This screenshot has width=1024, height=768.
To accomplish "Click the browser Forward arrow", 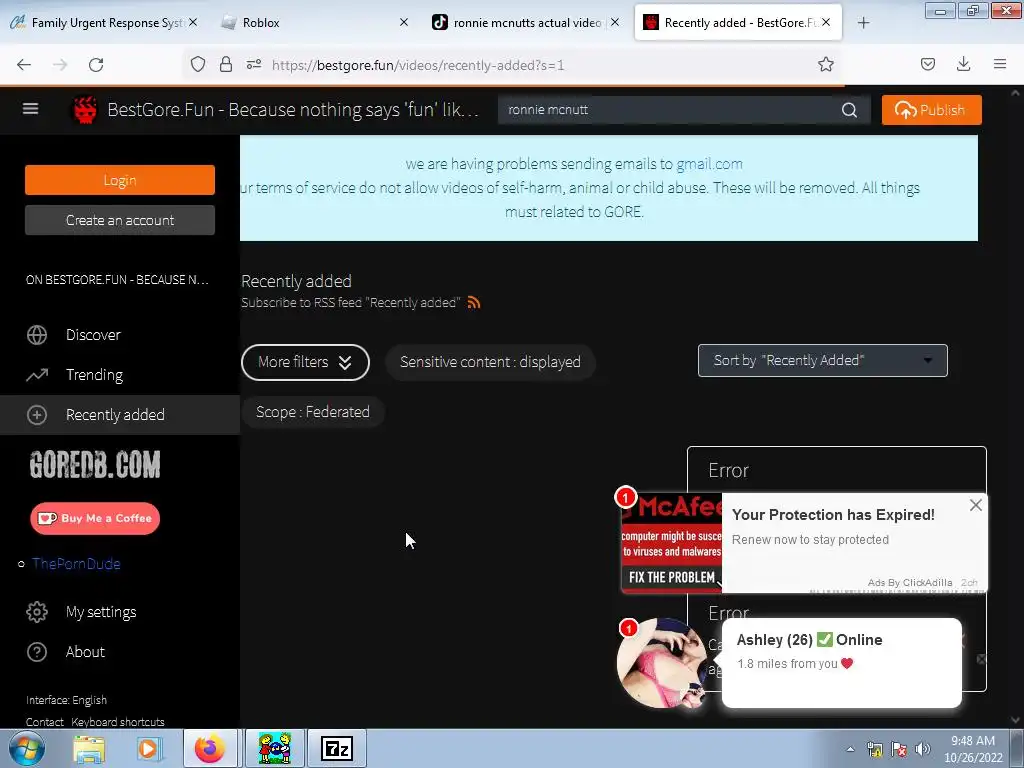I will click(60, 65).
